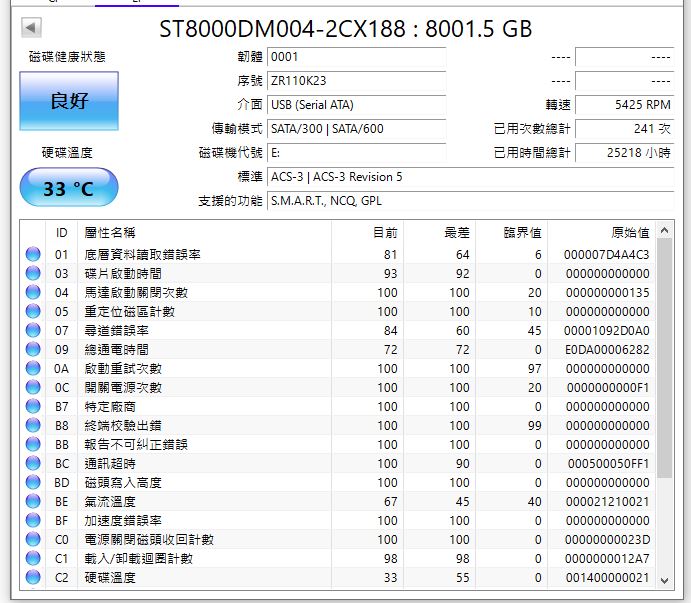Select the 底層資料讀取錯誤率 attribute row
This screenshot has width=691, height=603.
[338, 254]
